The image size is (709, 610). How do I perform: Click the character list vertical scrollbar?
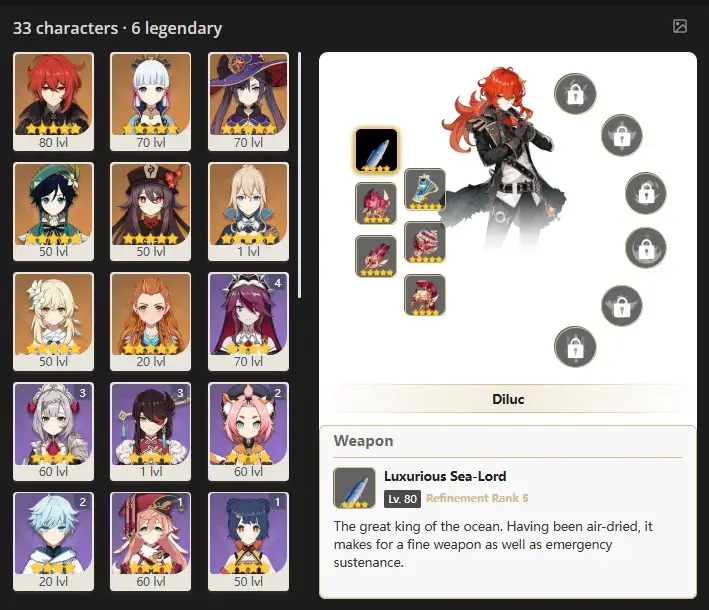(x=299, y=175)
